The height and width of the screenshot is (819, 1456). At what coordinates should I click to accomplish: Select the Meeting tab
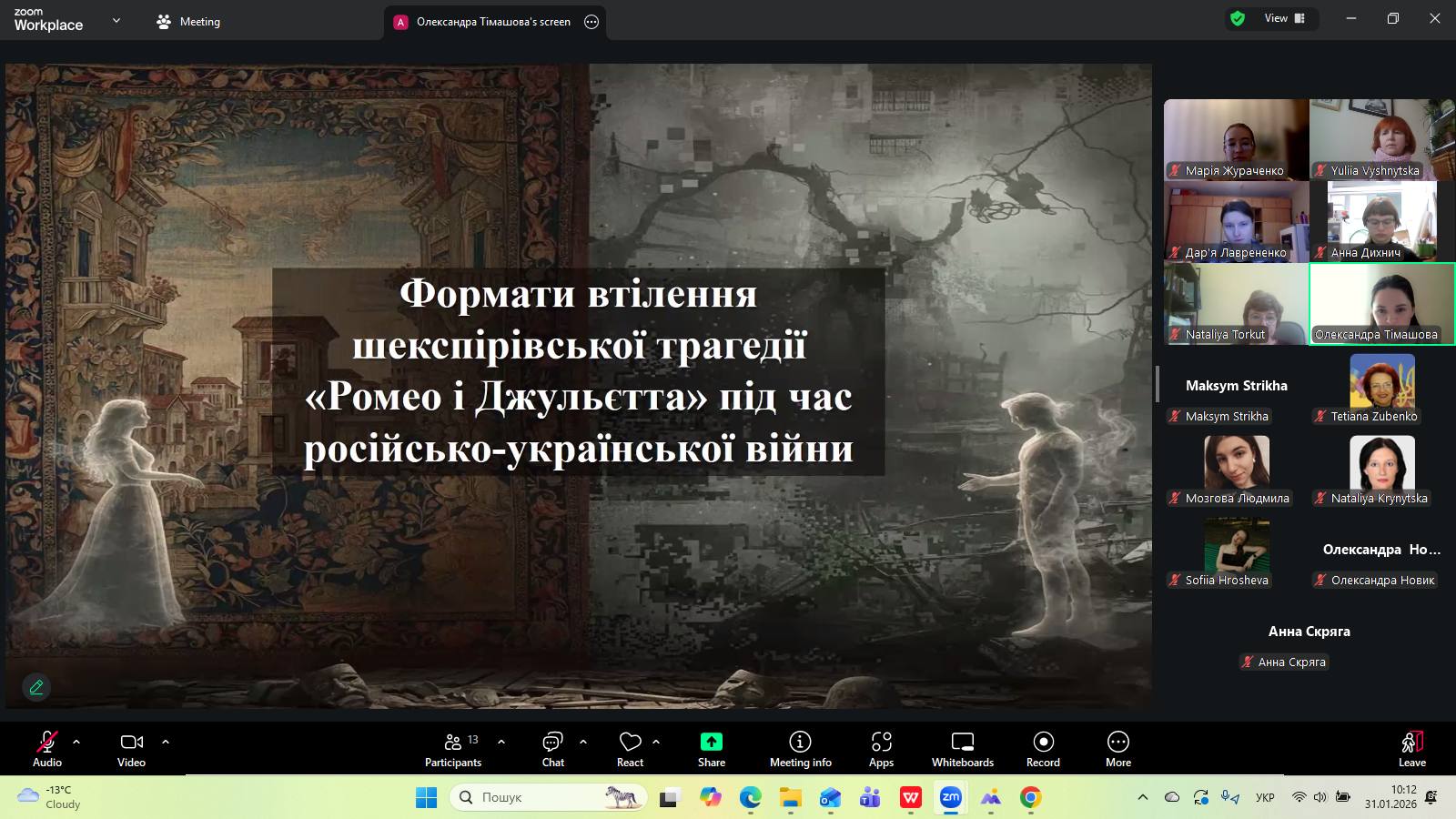pos(188,22)
